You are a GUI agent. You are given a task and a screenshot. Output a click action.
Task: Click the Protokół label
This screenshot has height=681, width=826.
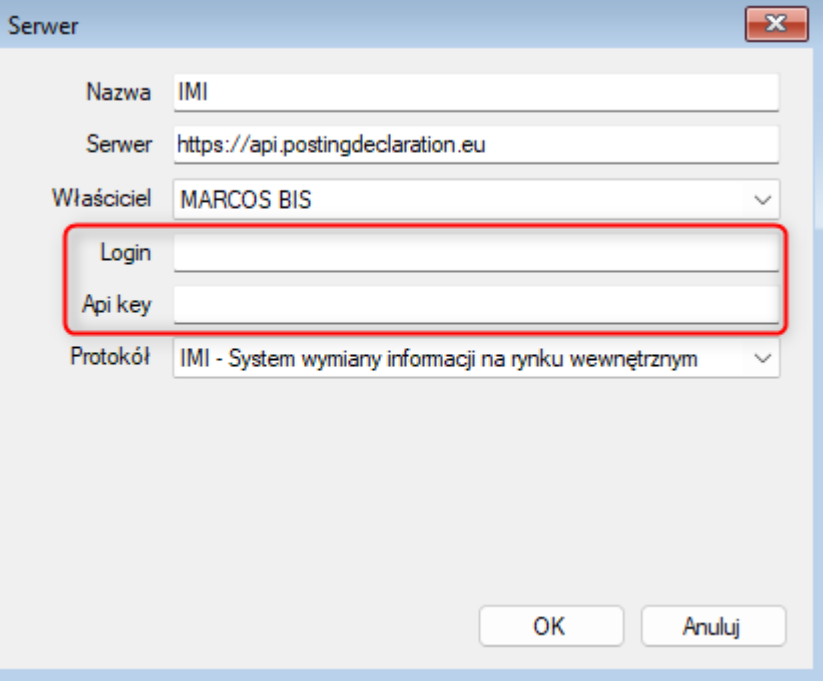point(111,357)
